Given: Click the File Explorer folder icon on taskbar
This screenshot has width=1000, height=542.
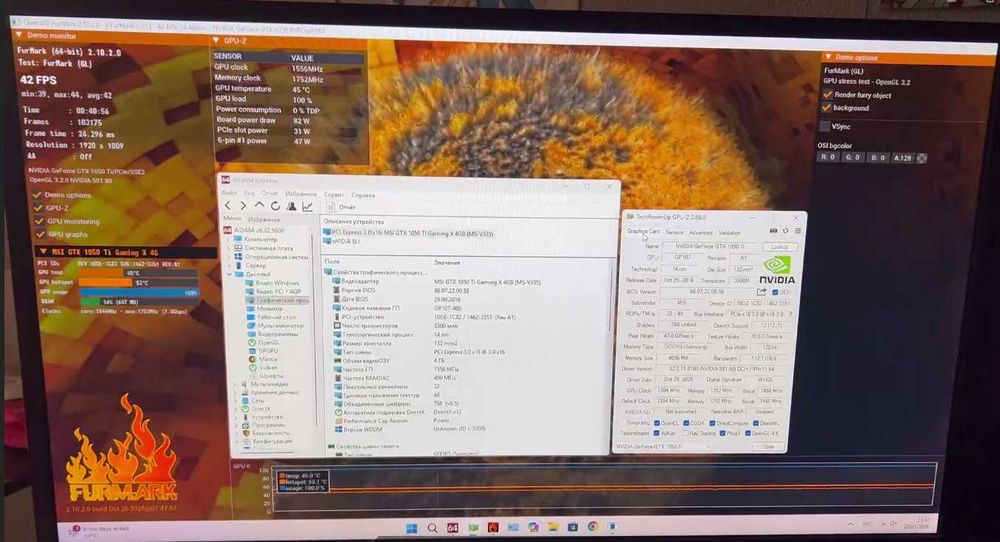Looking at the screenshot, I should 553,527.
